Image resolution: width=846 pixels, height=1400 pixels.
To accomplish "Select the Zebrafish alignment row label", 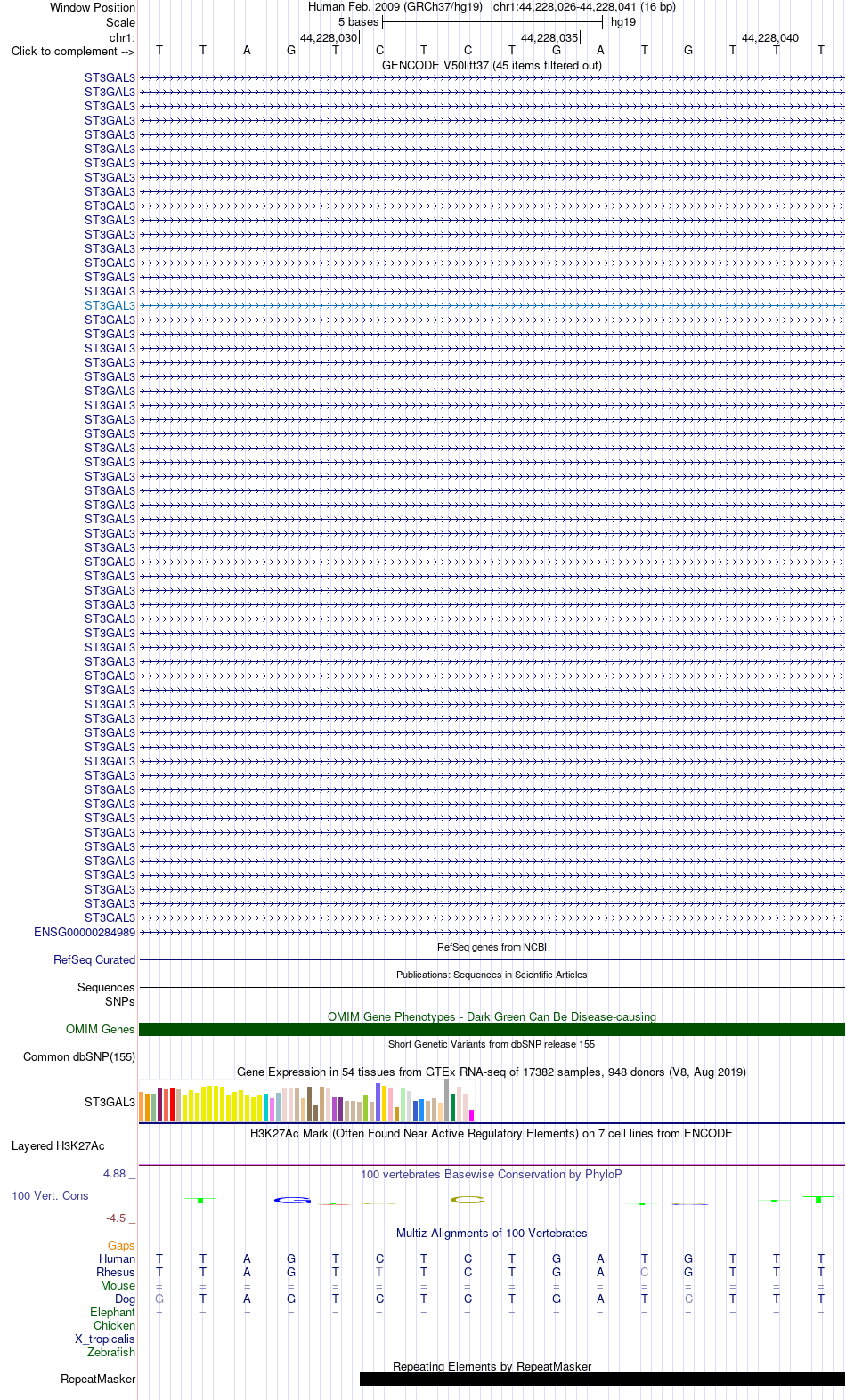I will [x=111, y=1352].
